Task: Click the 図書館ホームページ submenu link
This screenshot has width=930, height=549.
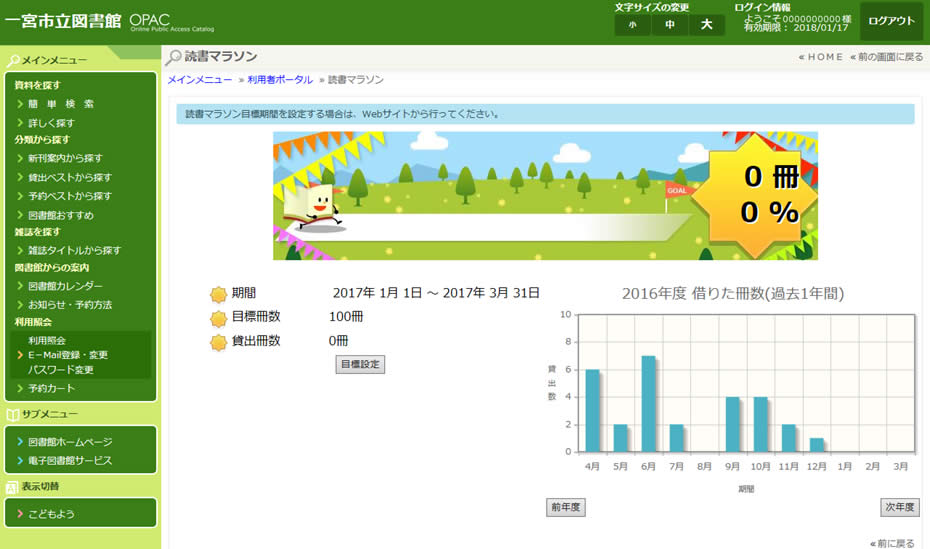Action: click(x=70, y=442)
